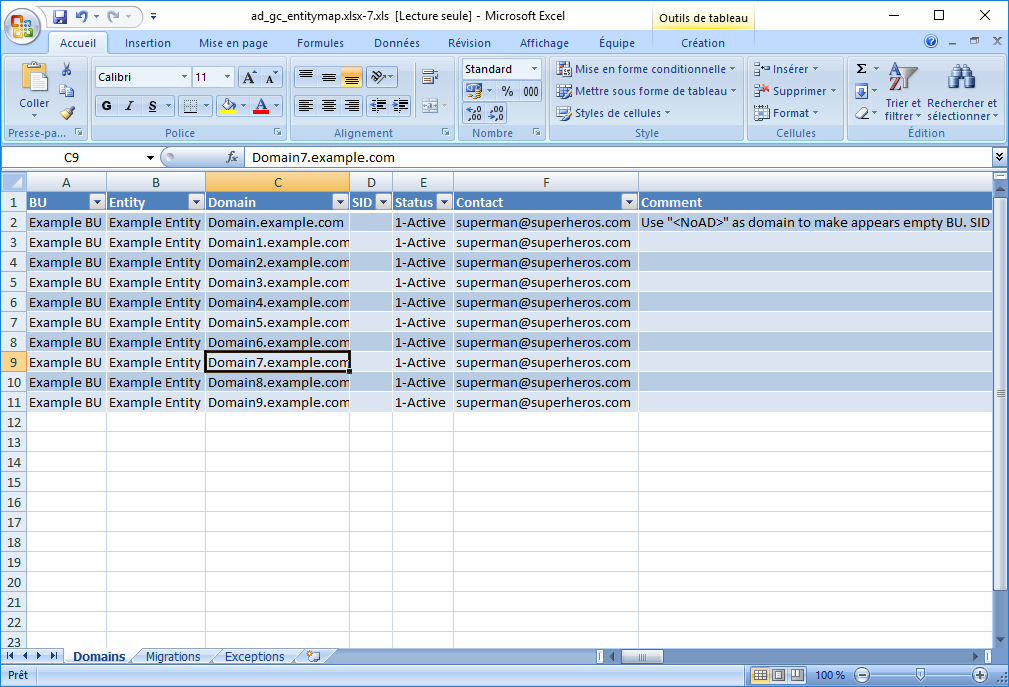This screenshot has width=1009, height=687.
Task: Save the workbook with the floppy icon
Action: click(x=60, y=16)
